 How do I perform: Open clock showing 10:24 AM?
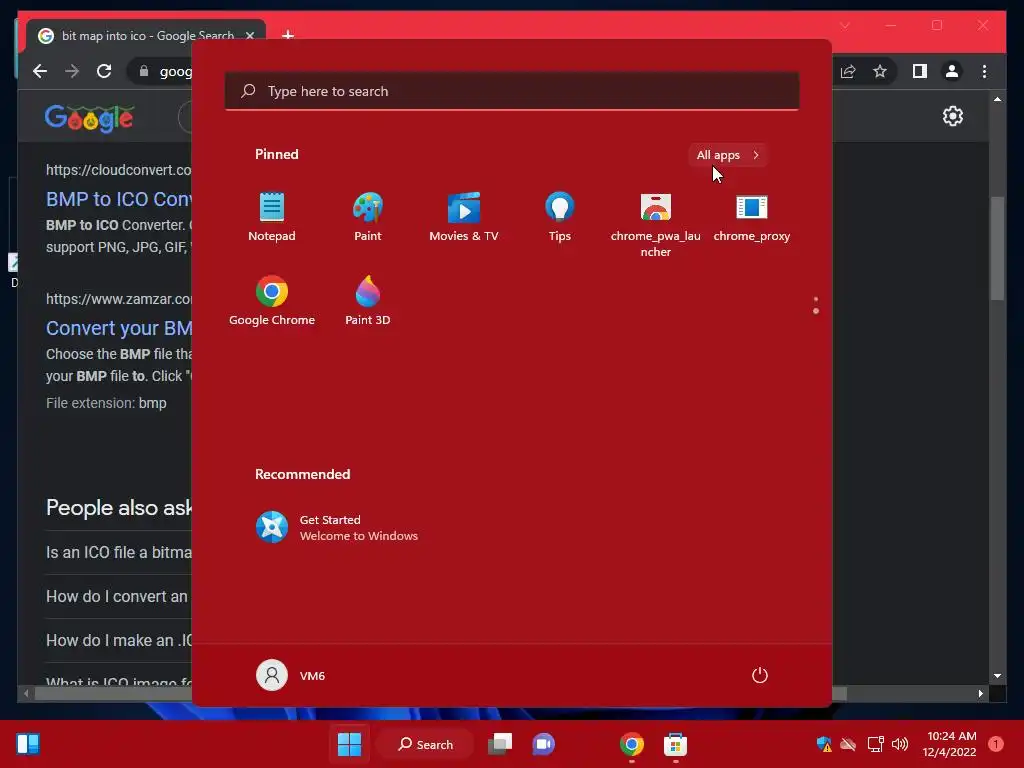coord(950,744)
